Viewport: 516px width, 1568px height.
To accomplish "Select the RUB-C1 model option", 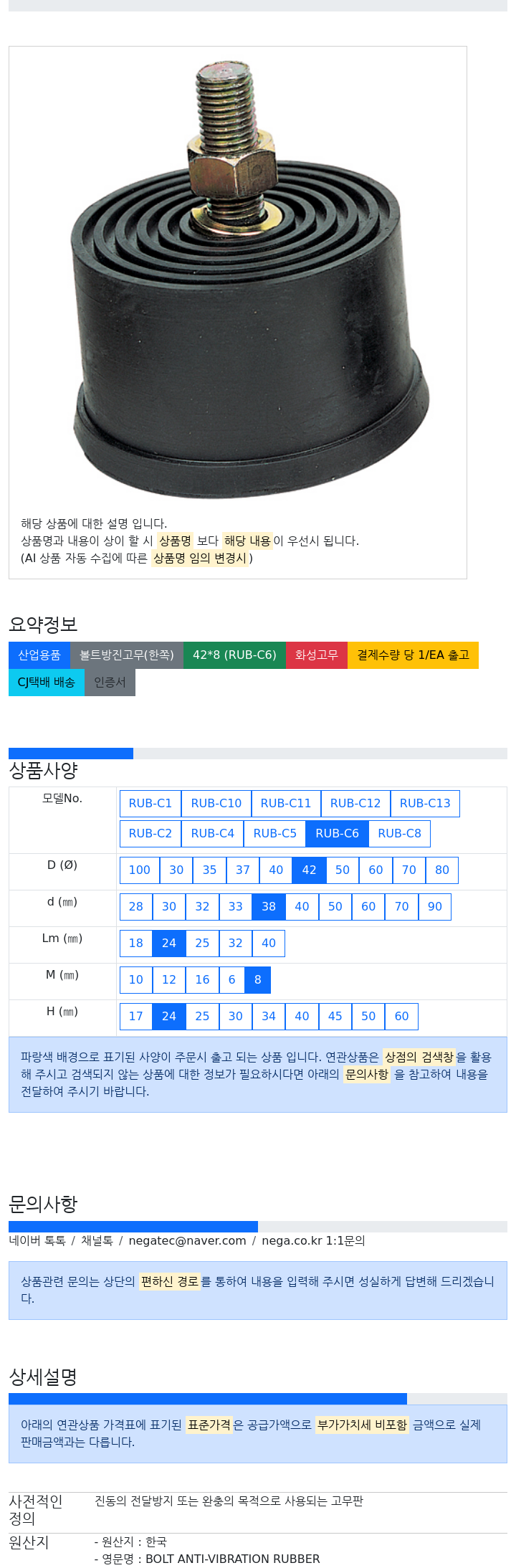I will 150,803.
